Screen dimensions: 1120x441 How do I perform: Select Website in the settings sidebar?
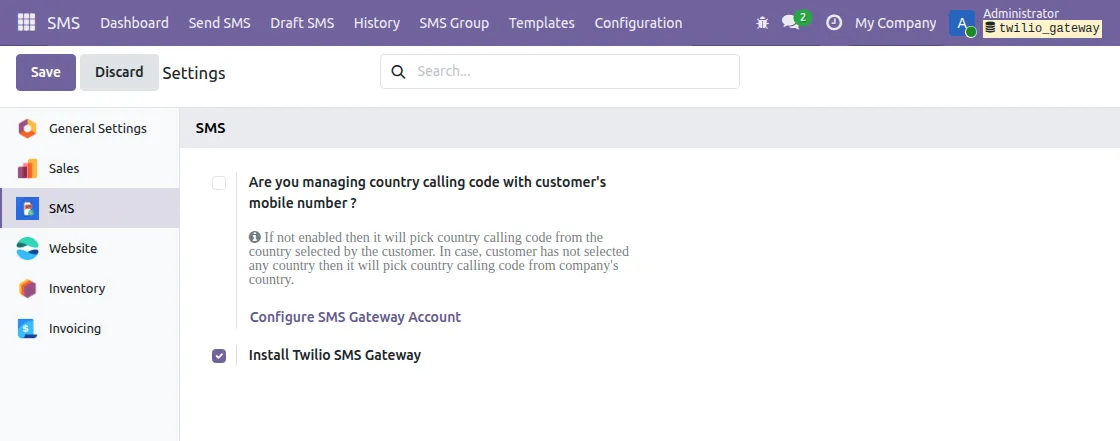[x=73, y=249]
